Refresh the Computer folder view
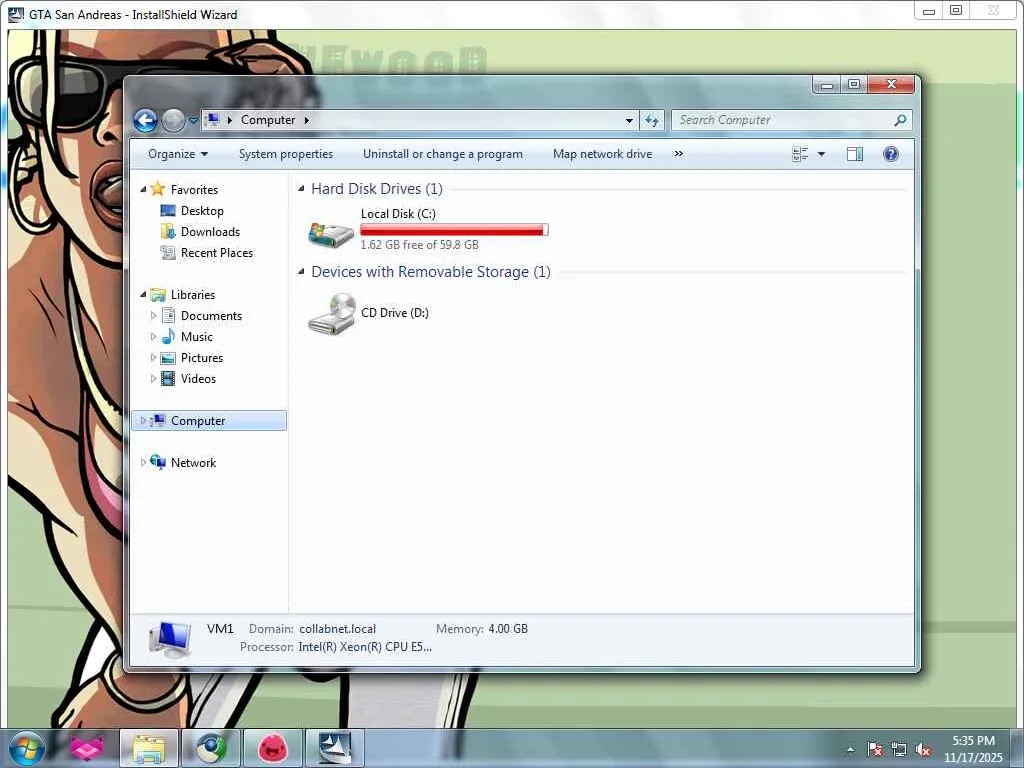1024x768 pixels. [652, 120]
